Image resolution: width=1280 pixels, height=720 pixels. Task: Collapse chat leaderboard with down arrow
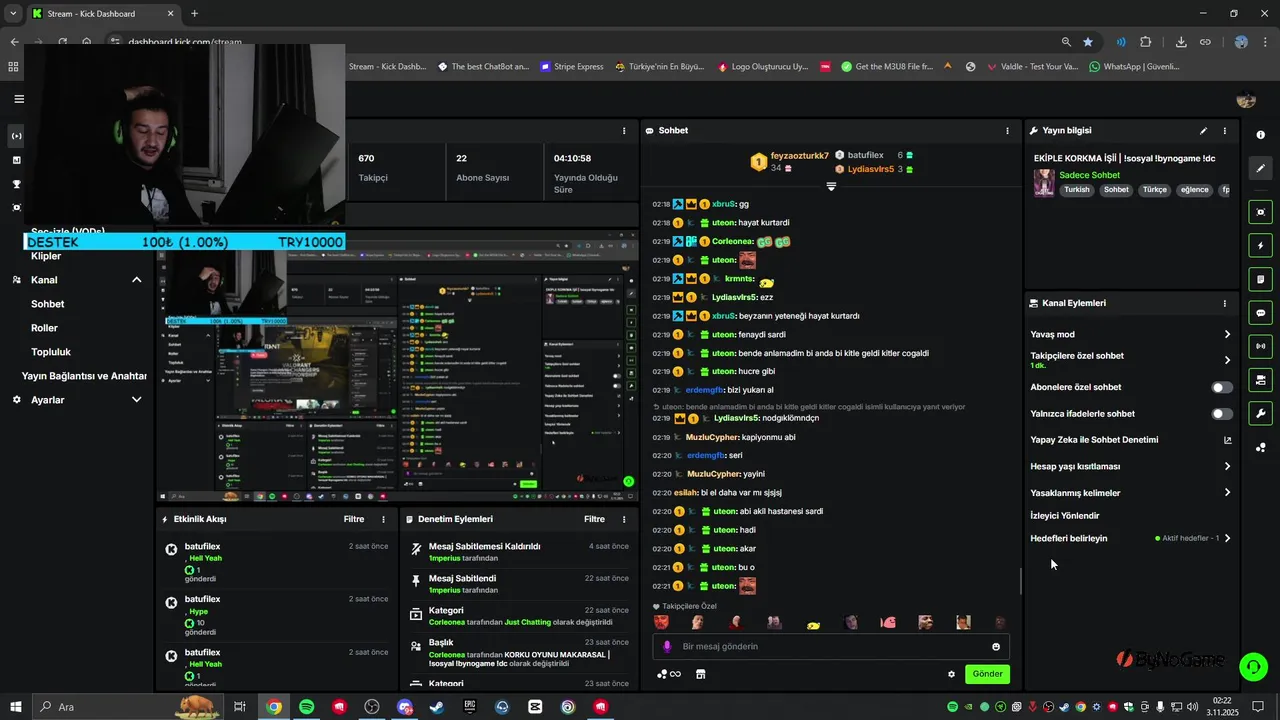(831, 187)
